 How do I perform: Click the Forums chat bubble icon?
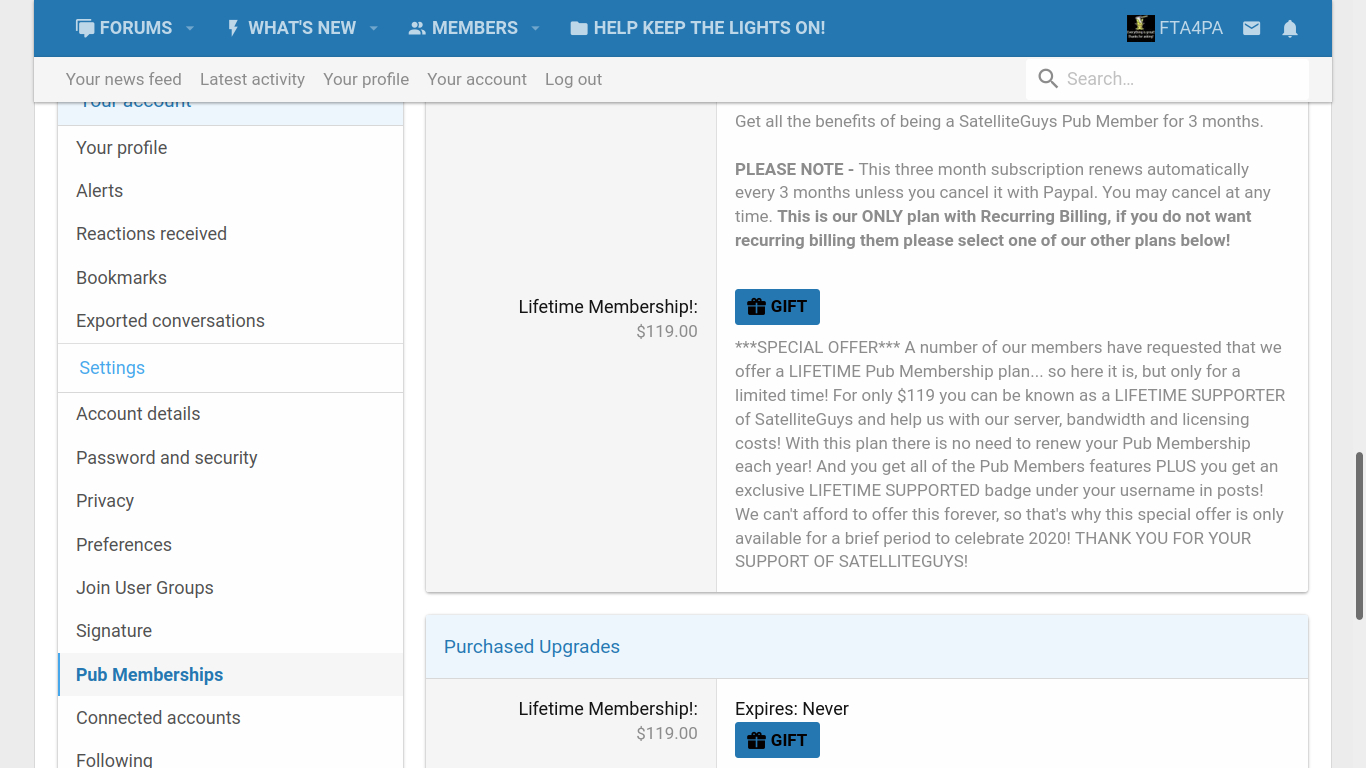(85, 28)
